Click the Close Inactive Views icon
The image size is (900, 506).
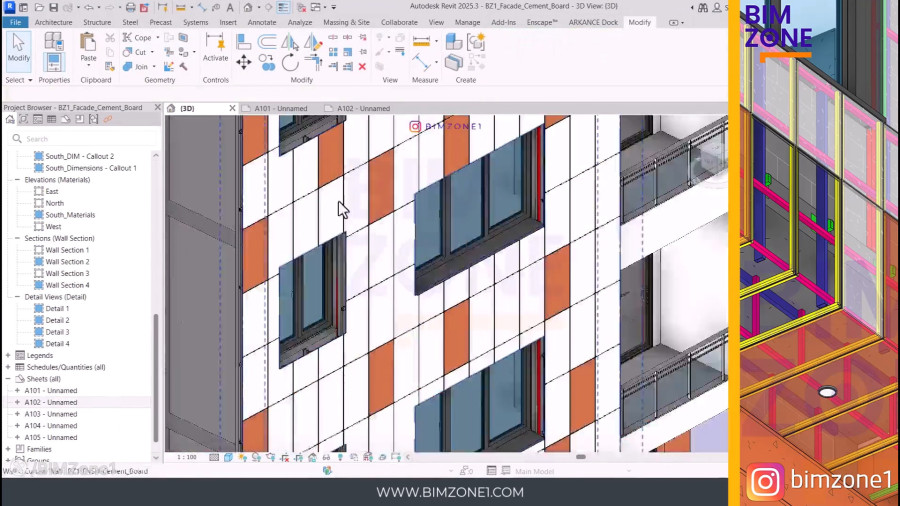[x=301, y=7]
